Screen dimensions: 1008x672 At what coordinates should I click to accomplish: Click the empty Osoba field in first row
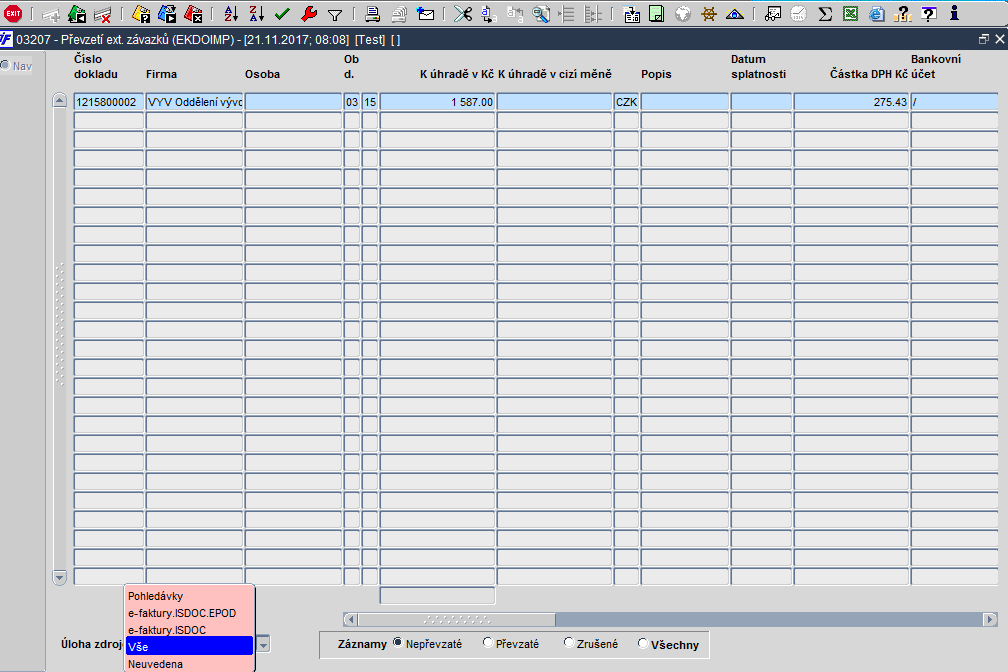[x=293, y=102]
